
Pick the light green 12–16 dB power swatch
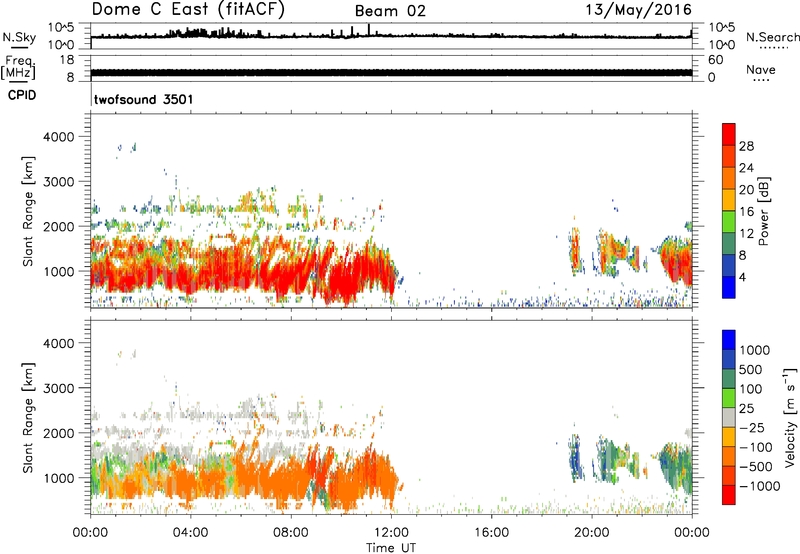(729, 222)
